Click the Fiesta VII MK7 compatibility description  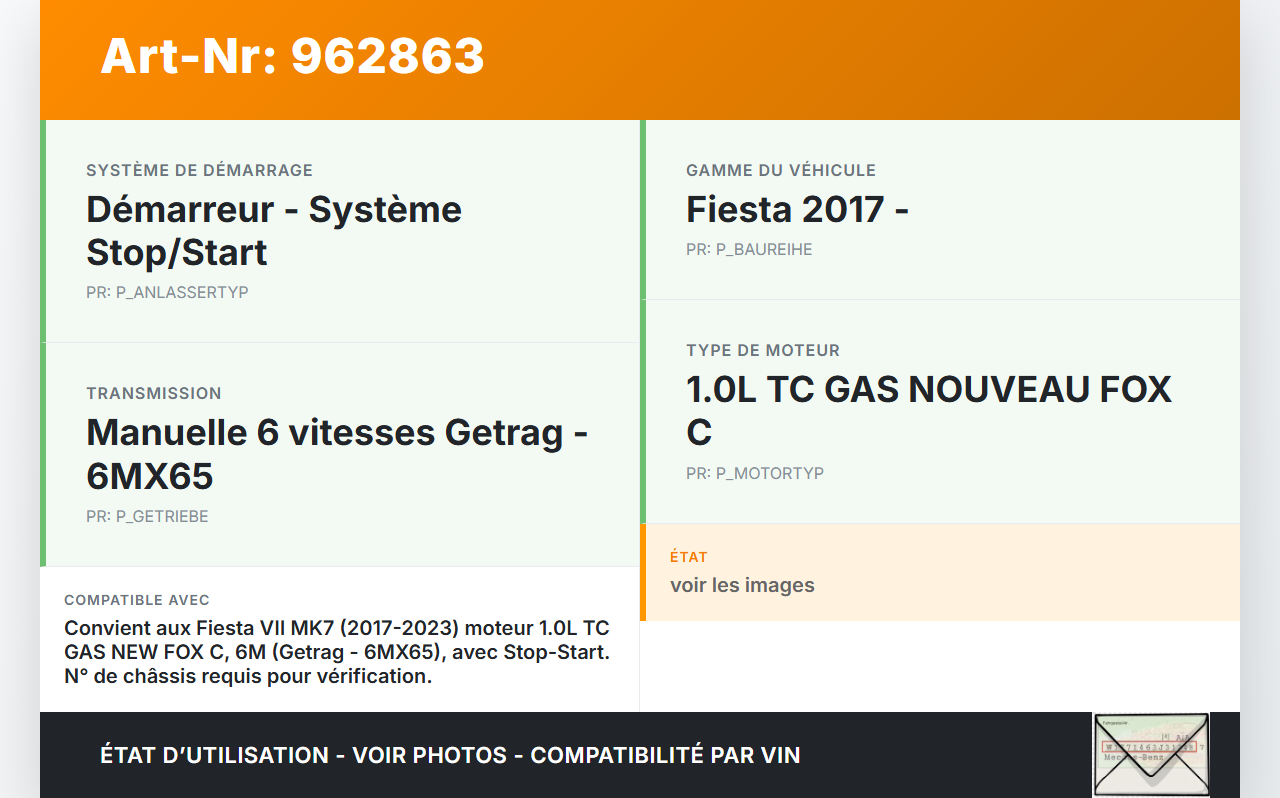point(337,652)
